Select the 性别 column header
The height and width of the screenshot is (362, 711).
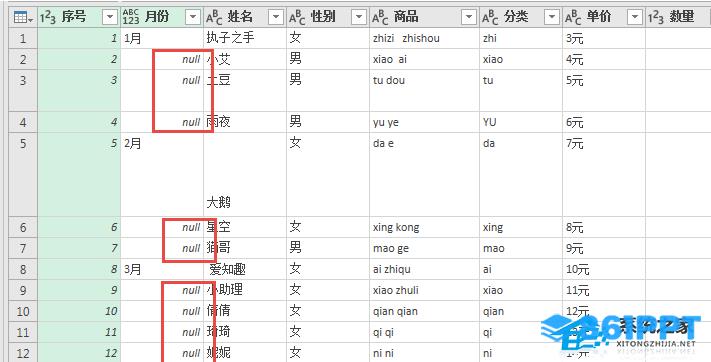[x=328, y=17]
